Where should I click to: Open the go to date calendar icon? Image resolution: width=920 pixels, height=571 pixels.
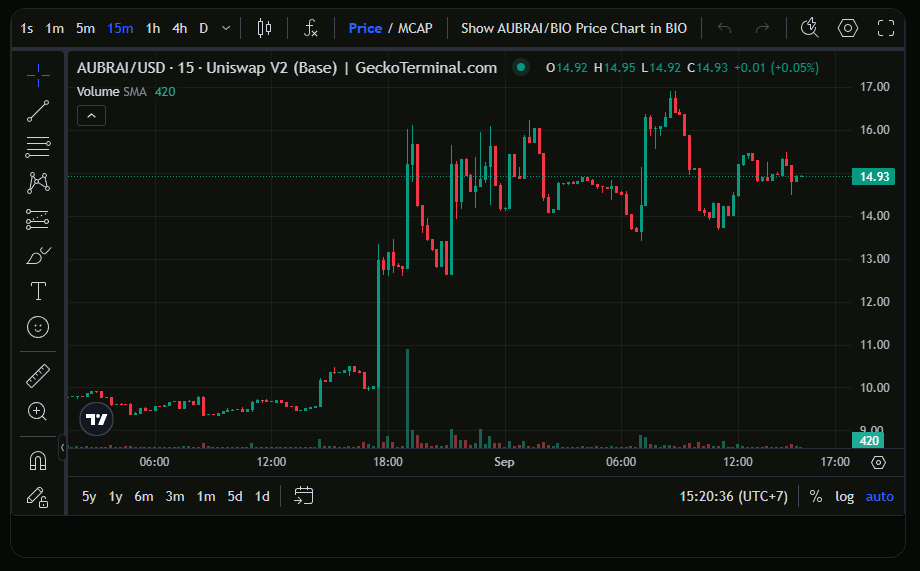click(x=303, y=496)
